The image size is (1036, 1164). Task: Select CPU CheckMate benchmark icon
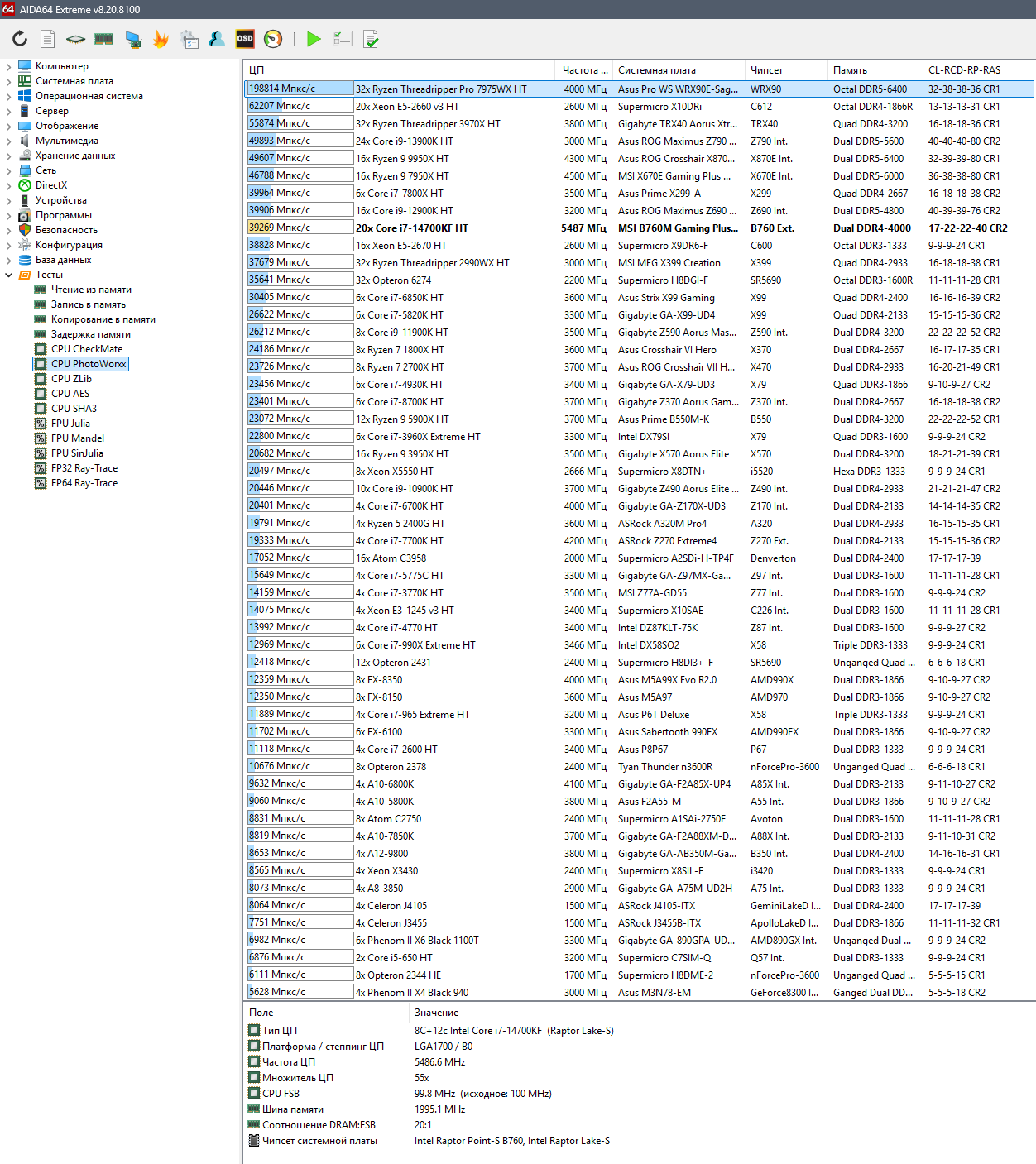coord(40,349)
